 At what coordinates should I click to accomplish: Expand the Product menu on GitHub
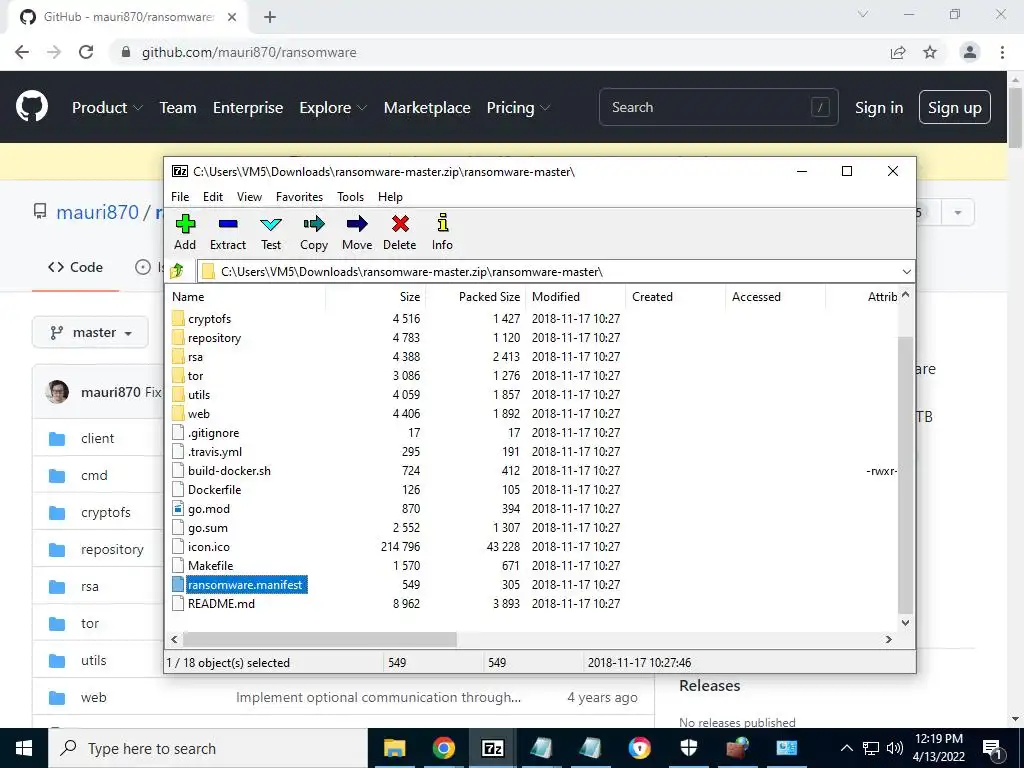tap(107, 108)
